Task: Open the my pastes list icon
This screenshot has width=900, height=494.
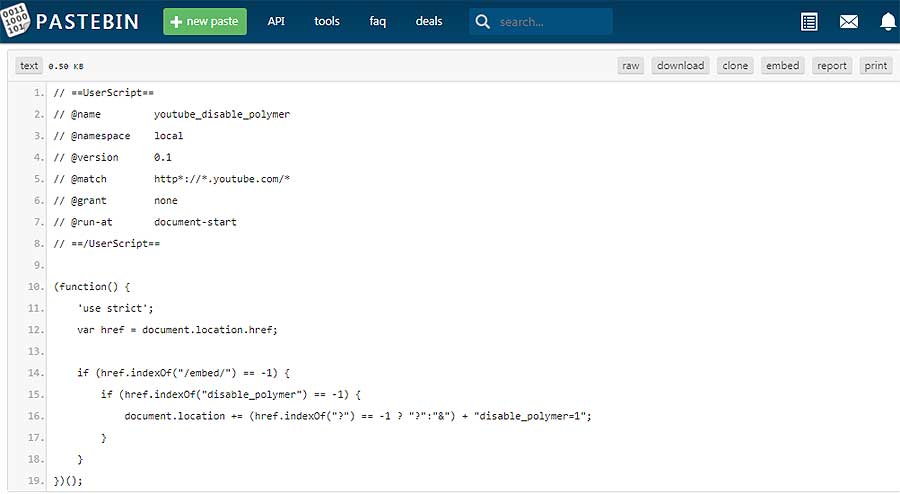Action: coord(809,22)
